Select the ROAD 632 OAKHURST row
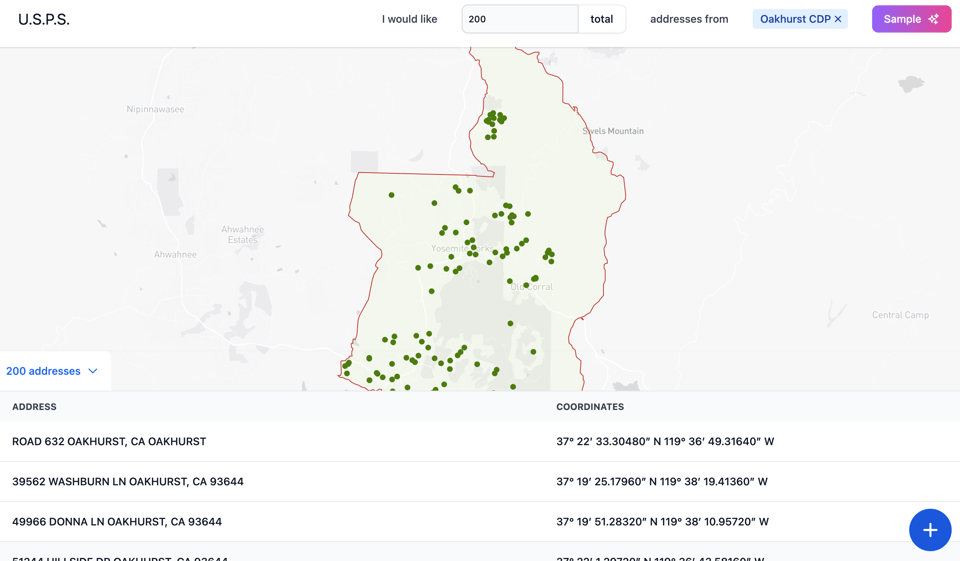The image size is (960, 561). (109, 441)
